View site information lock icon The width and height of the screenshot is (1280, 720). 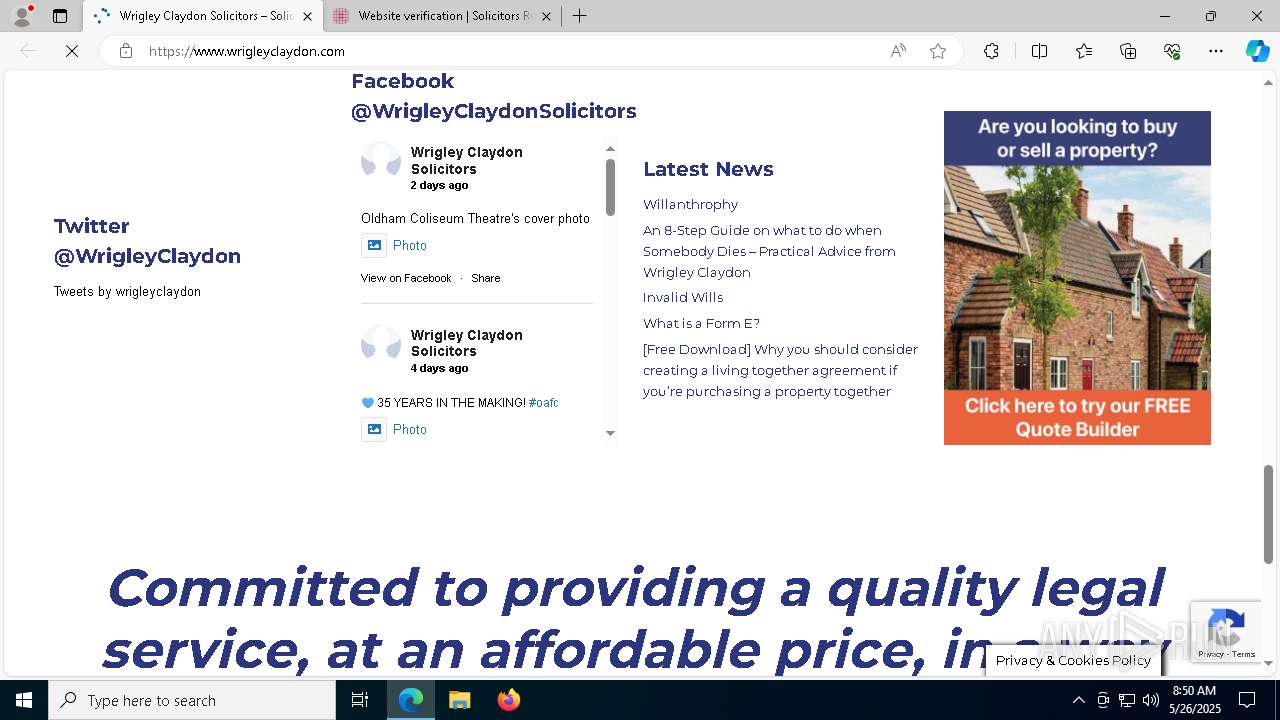(126, 51)
